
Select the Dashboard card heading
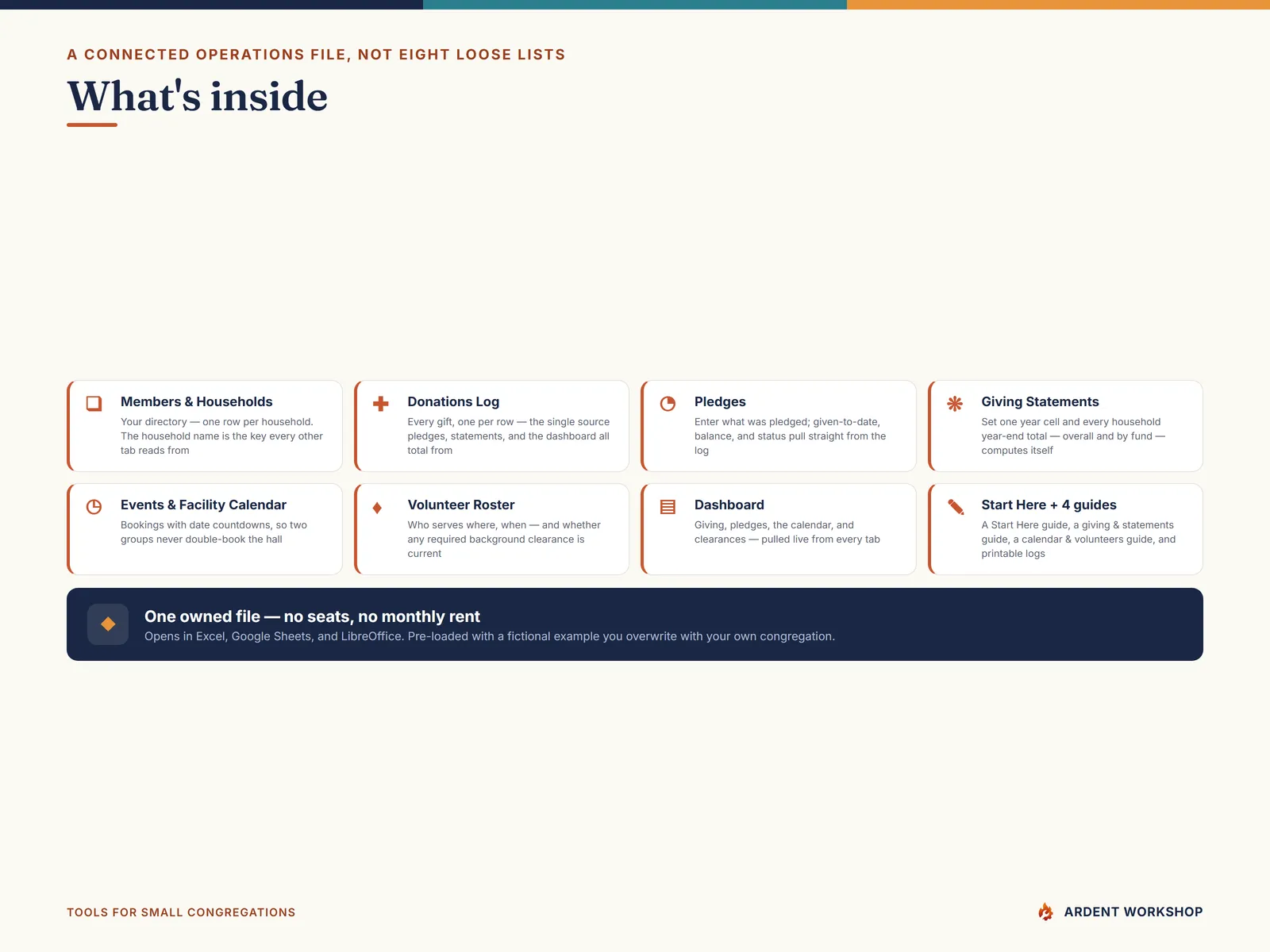[x=729, y=505]
